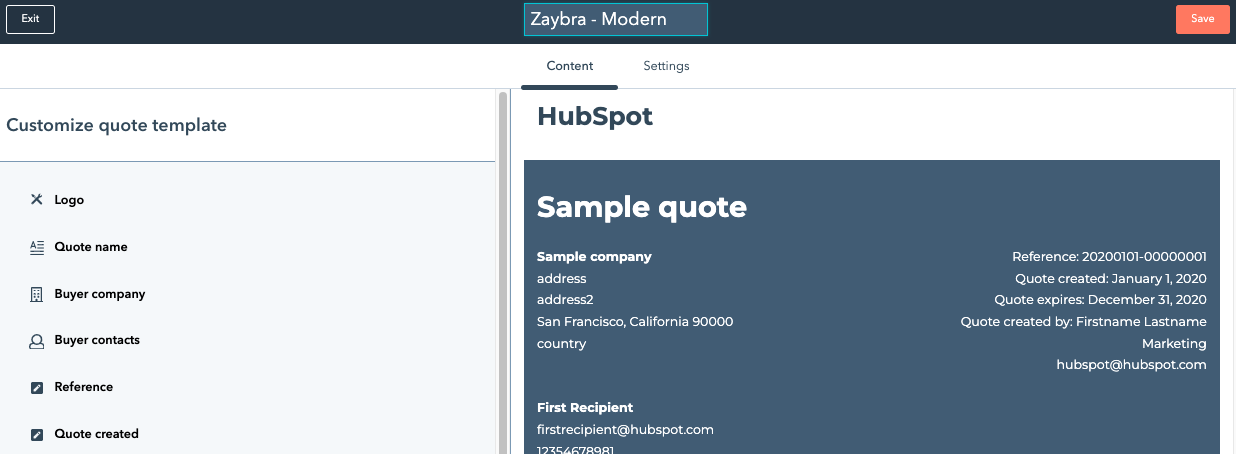The width and height of the screenshot is (1236, 454).
Task: Click the left panel vertical scrollbar
Action: tap(502, 270)
